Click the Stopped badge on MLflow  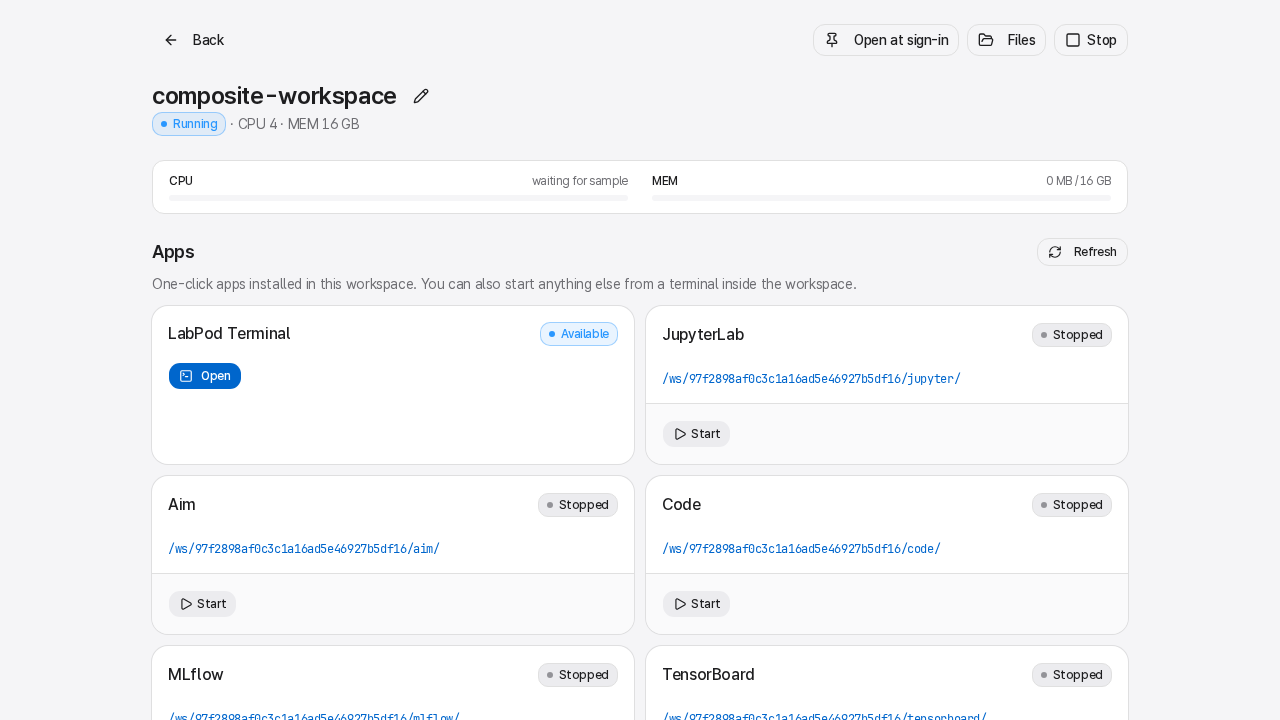[x=578, y=675]
